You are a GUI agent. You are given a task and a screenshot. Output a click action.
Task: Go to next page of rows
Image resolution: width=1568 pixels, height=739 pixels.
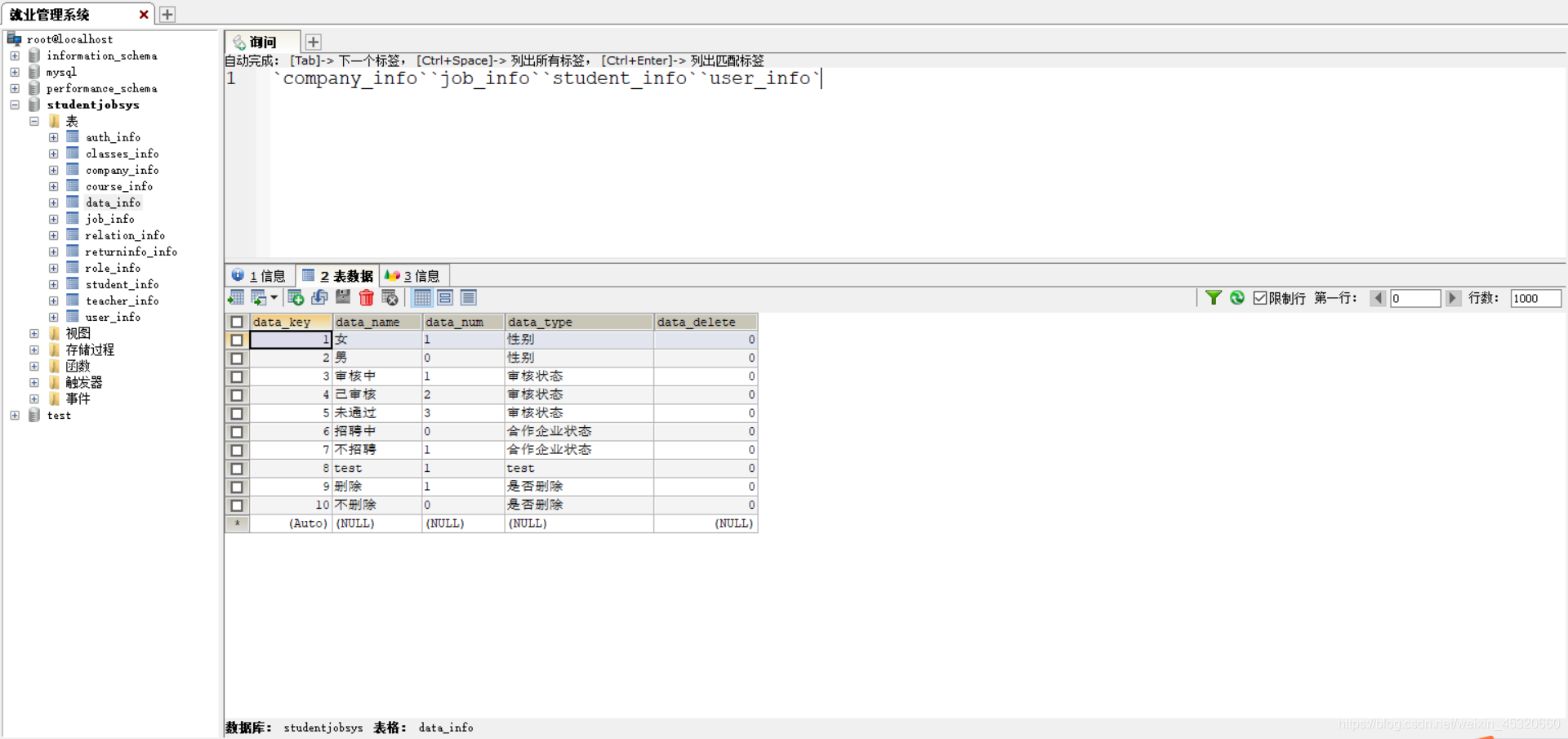(x=1453, y=298)
